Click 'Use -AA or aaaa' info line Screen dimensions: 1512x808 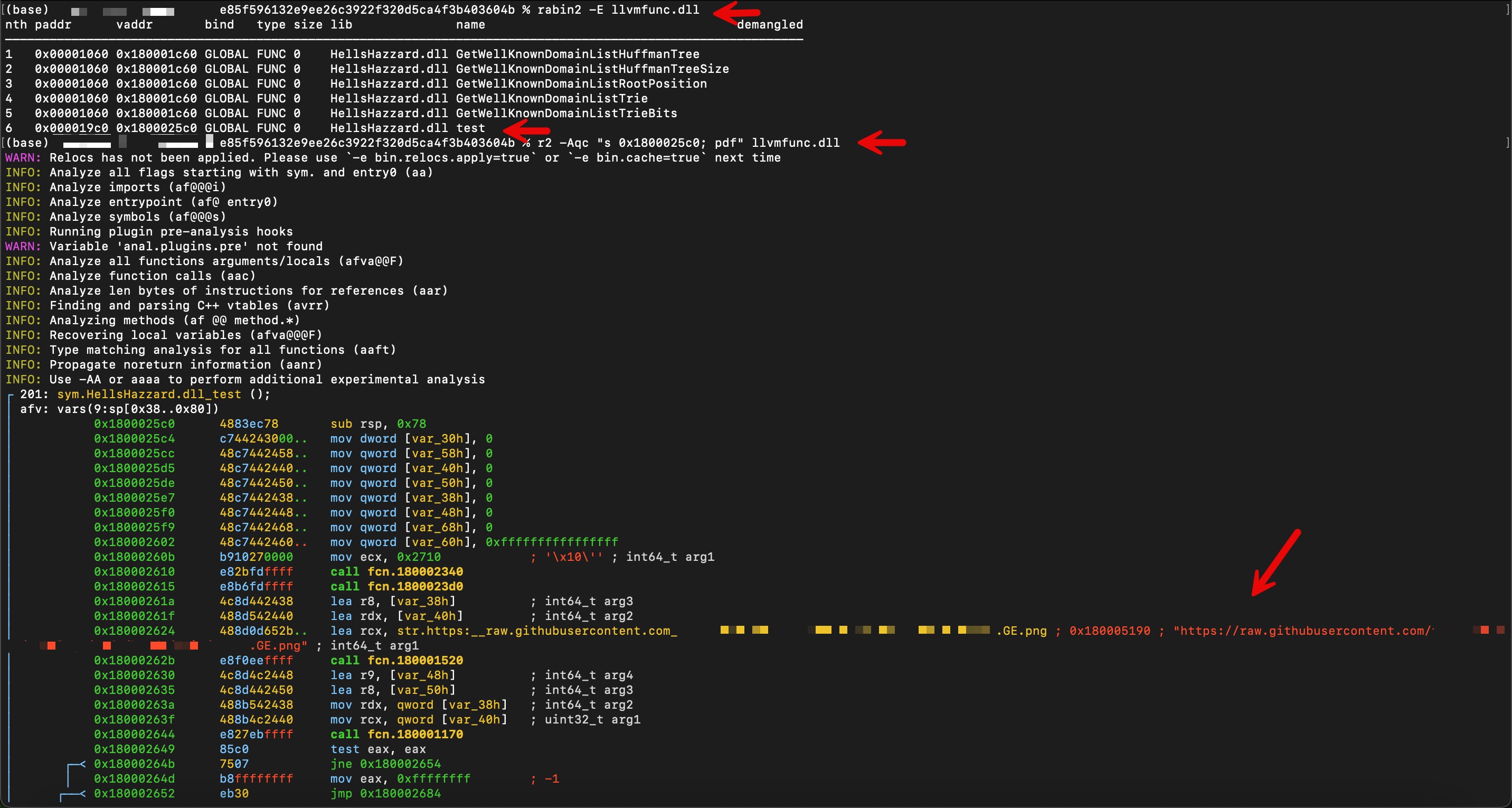tap(267, 379)
